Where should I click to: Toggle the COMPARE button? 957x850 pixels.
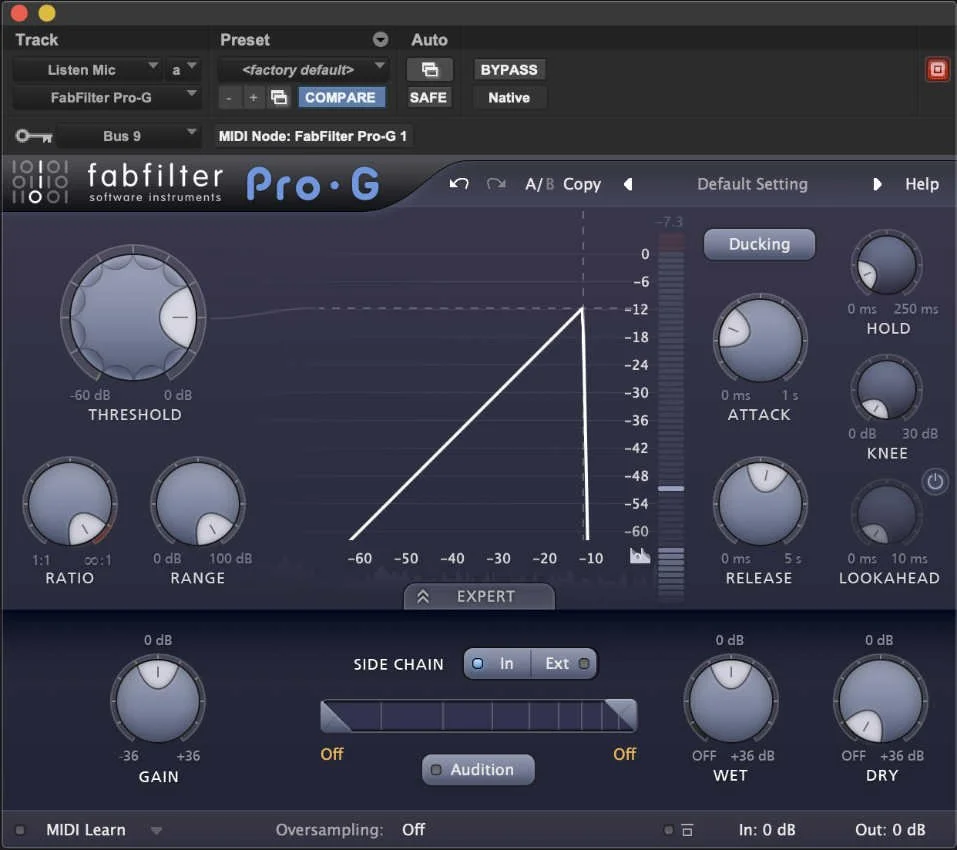click(341, 98)
